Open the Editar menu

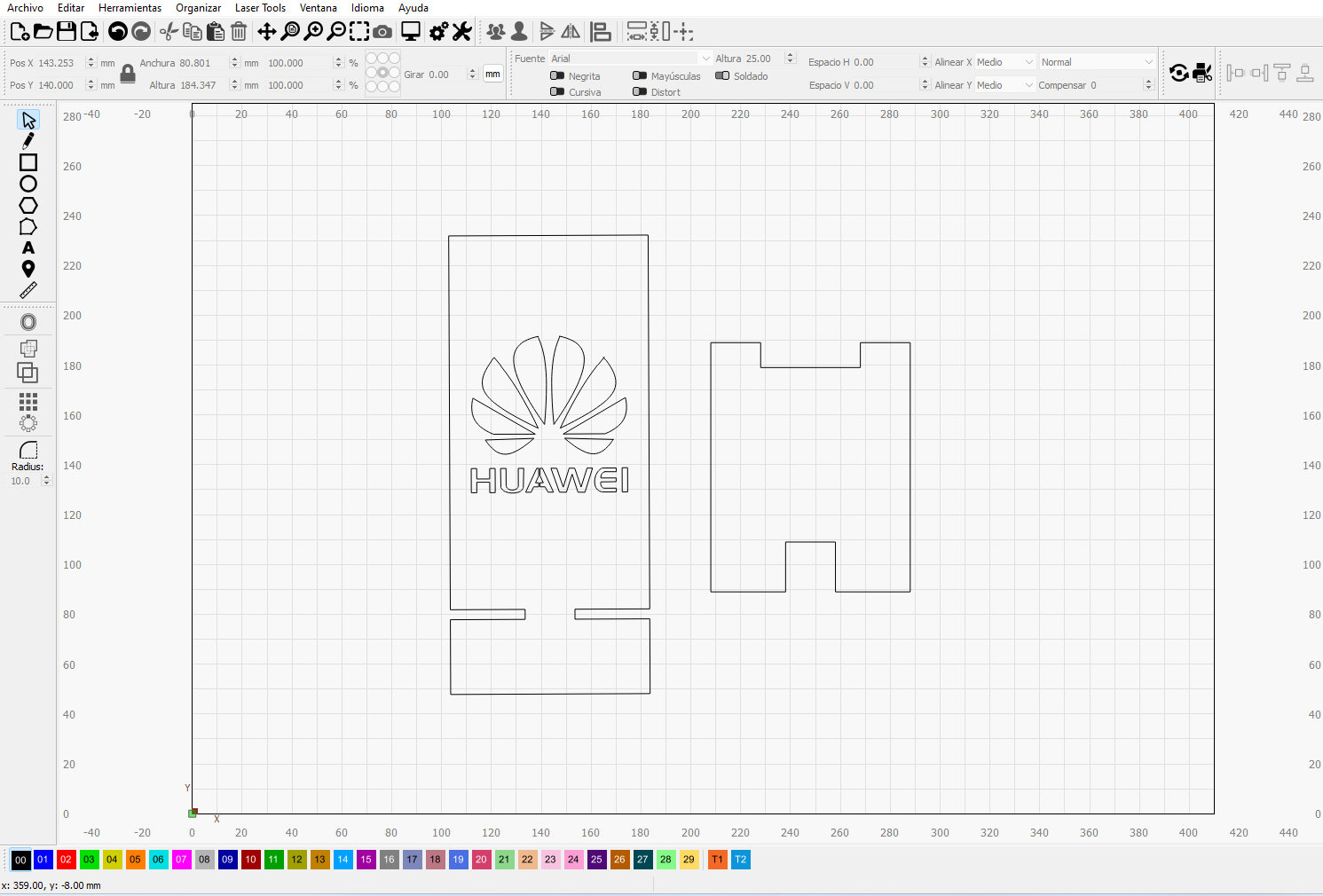(71, 8)
